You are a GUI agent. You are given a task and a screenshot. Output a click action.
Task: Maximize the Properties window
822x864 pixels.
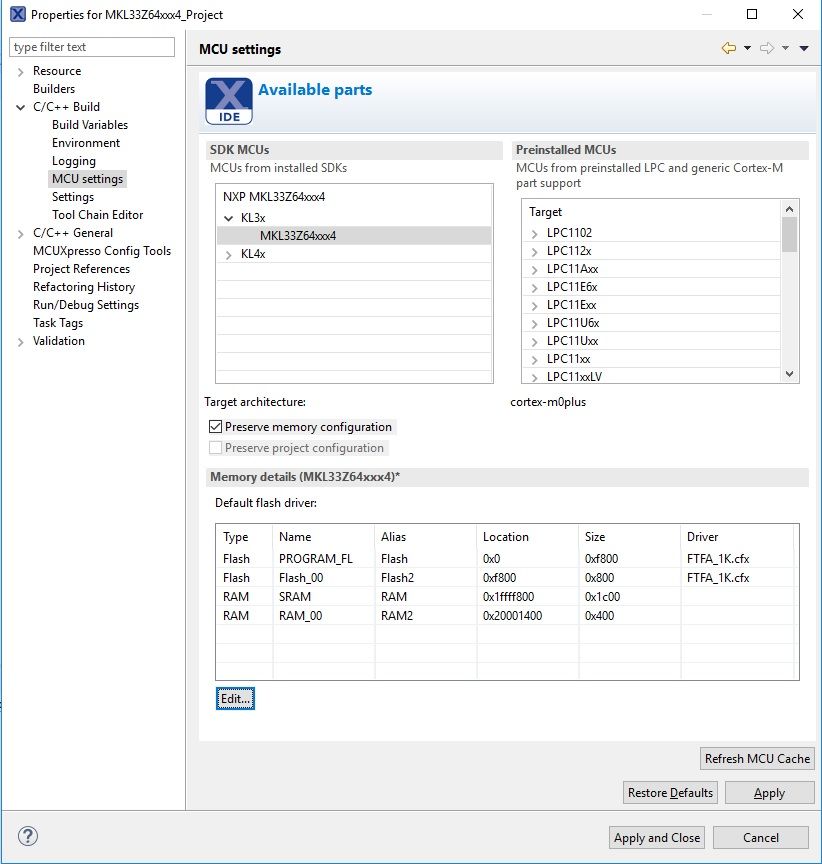click(x=751, y=14)
